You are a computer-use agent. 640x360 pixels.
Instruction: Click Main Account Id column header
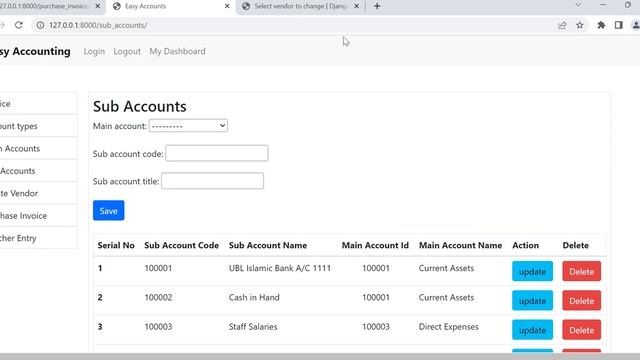tap(375, 245)
